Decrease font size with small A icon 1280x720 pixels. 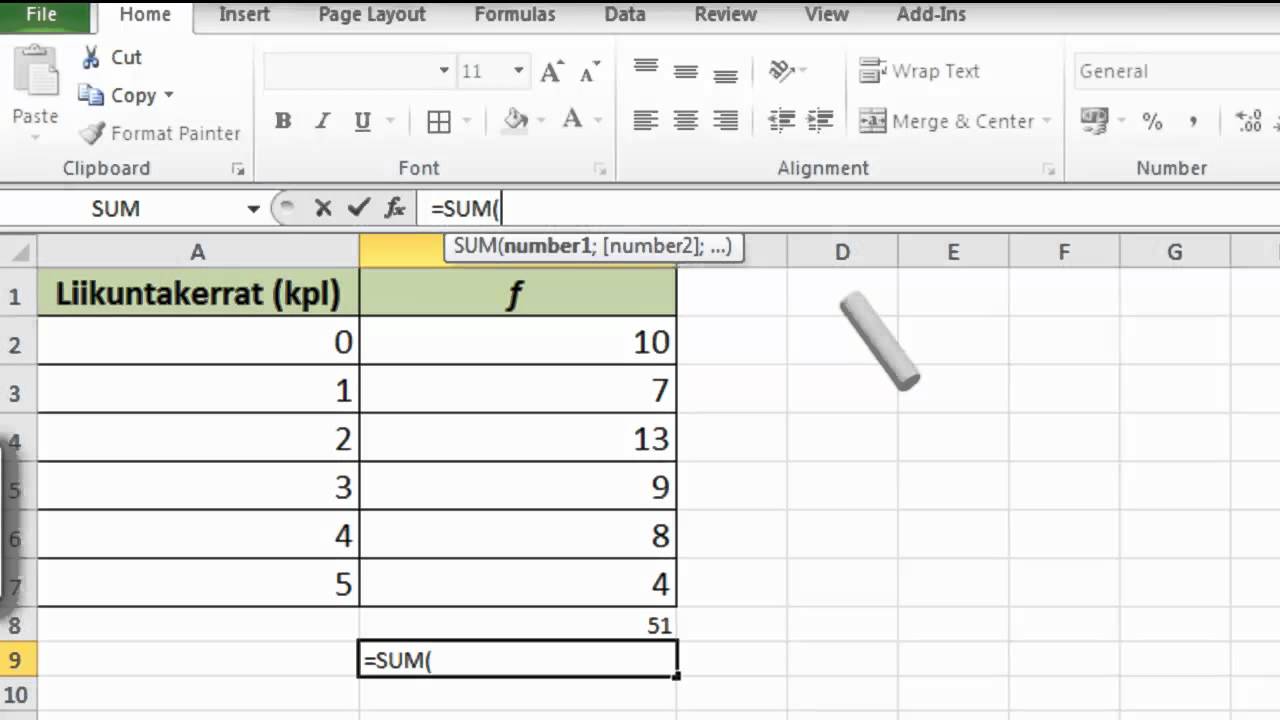pyautogui.click(x=590, y=71)
